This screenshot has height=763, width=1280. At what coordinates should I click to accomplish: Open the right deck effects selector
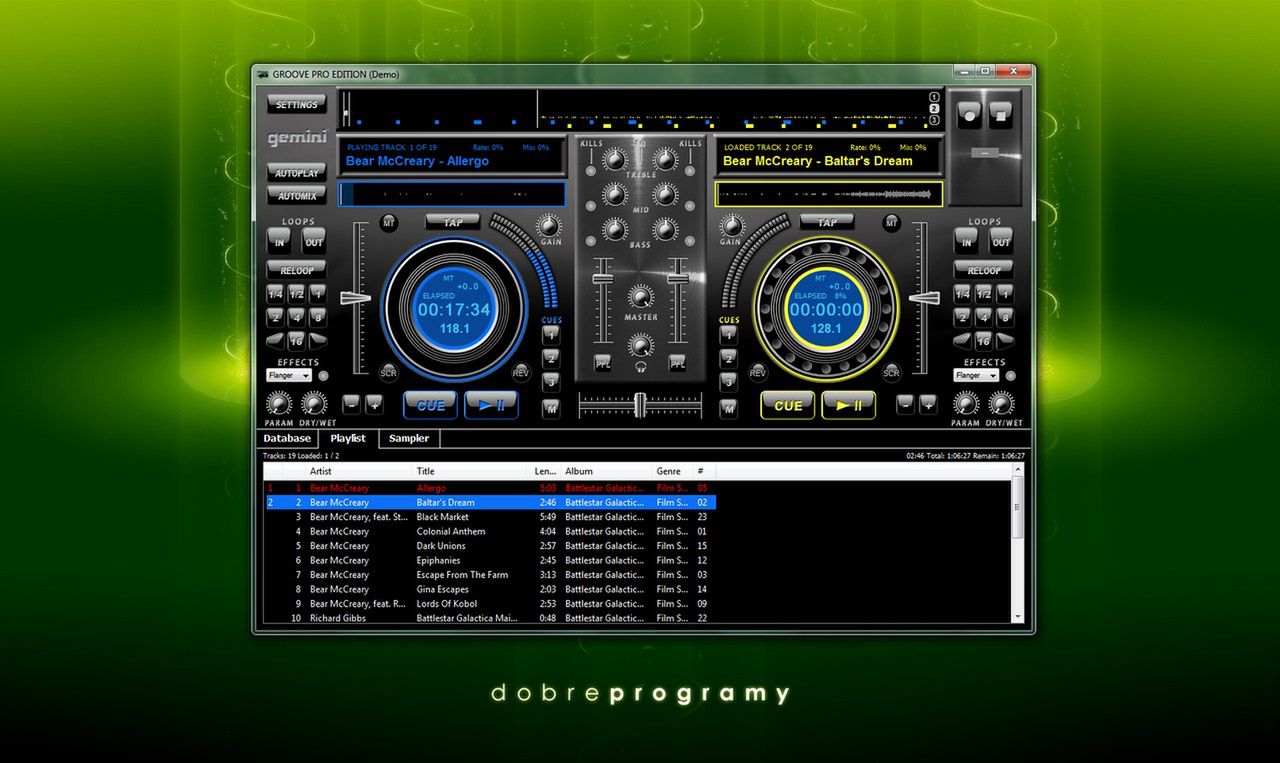coord(974,375)
